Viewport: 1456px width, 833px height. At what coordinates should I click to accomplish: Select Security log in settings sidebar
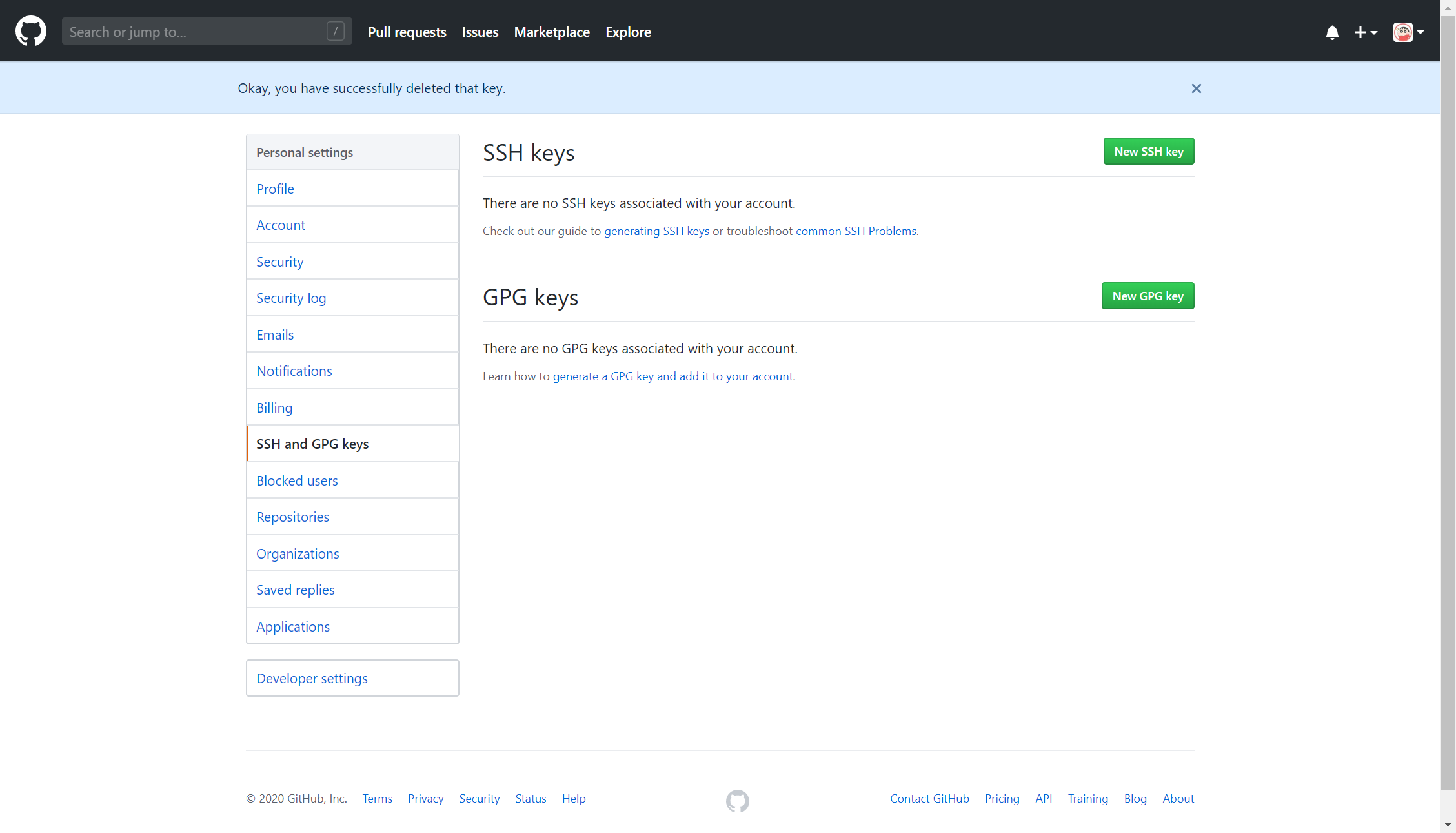291,298
